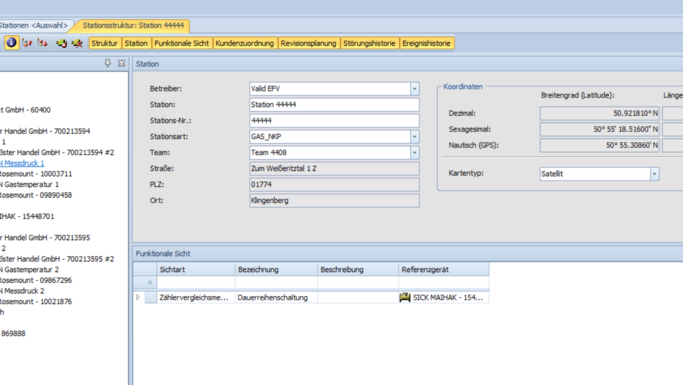
Task: Select tree item Messdruck 2
Action: pos(22,291)
